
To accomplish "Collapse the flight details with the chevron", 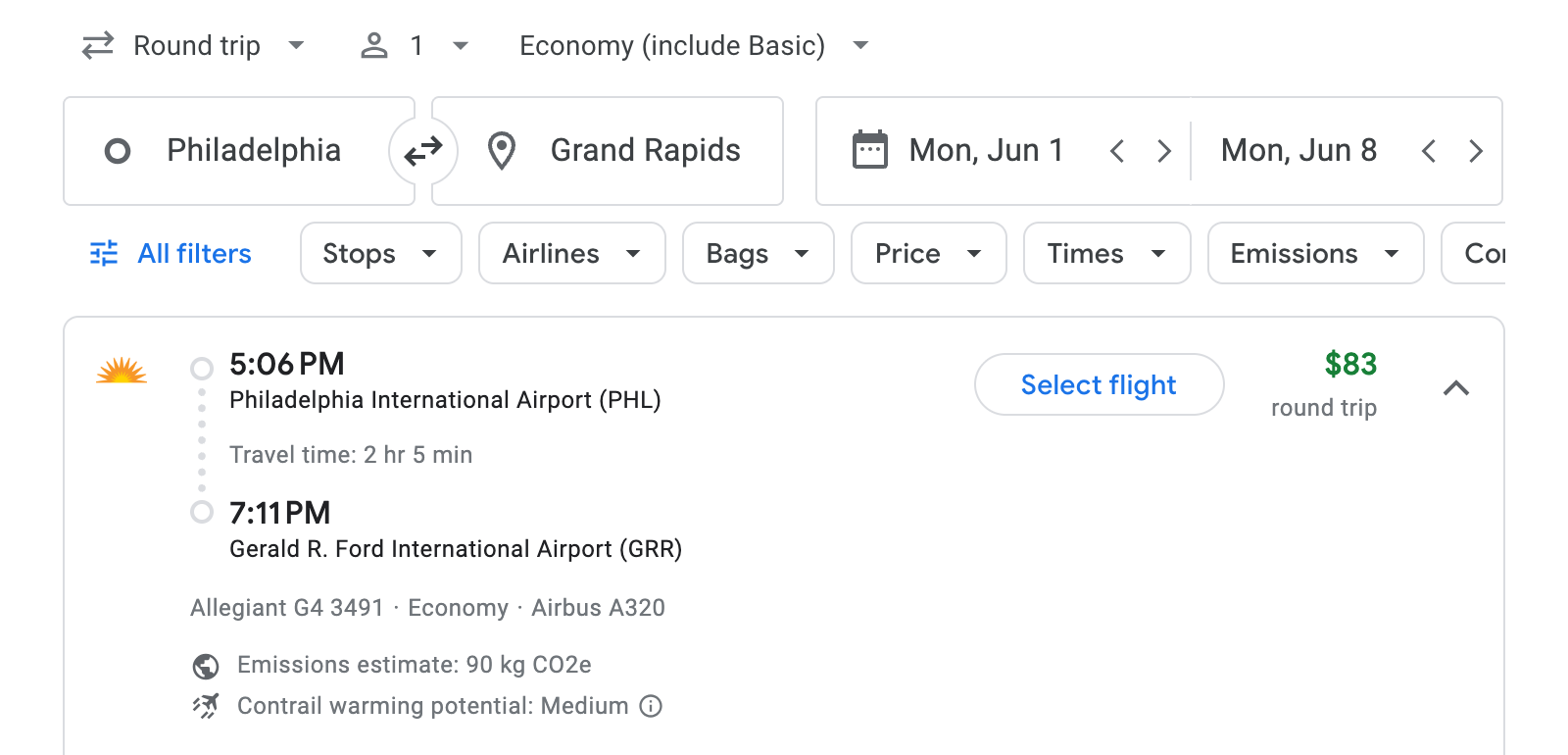I will [x=1457, y=388].
